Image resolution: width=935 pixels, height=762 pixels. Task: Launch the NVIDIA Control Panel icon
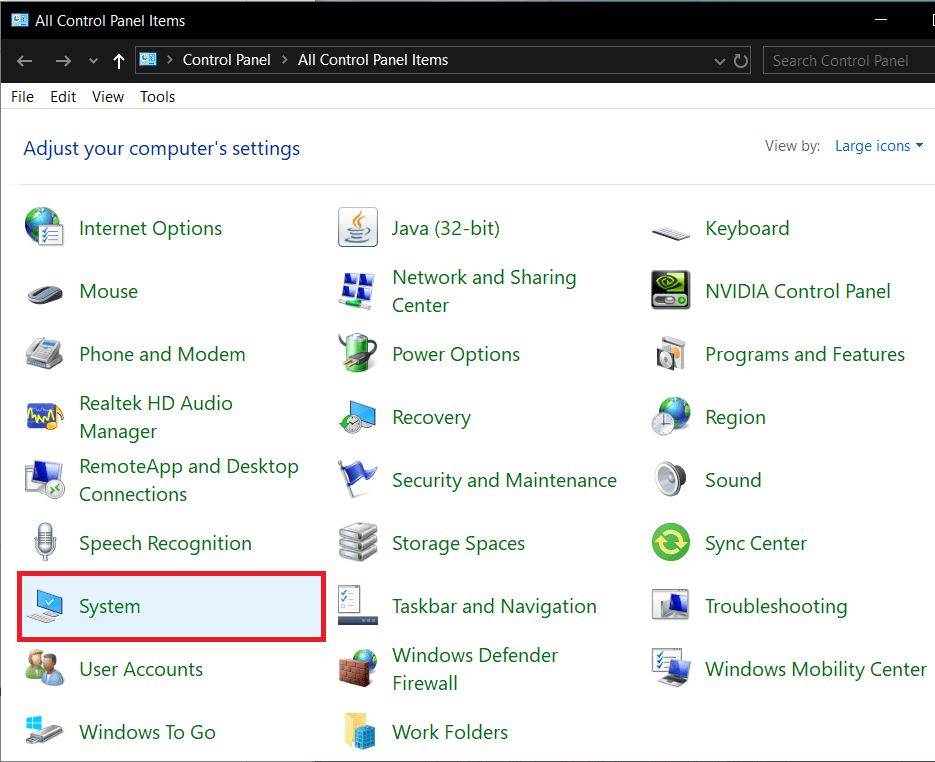click(671, 290)
